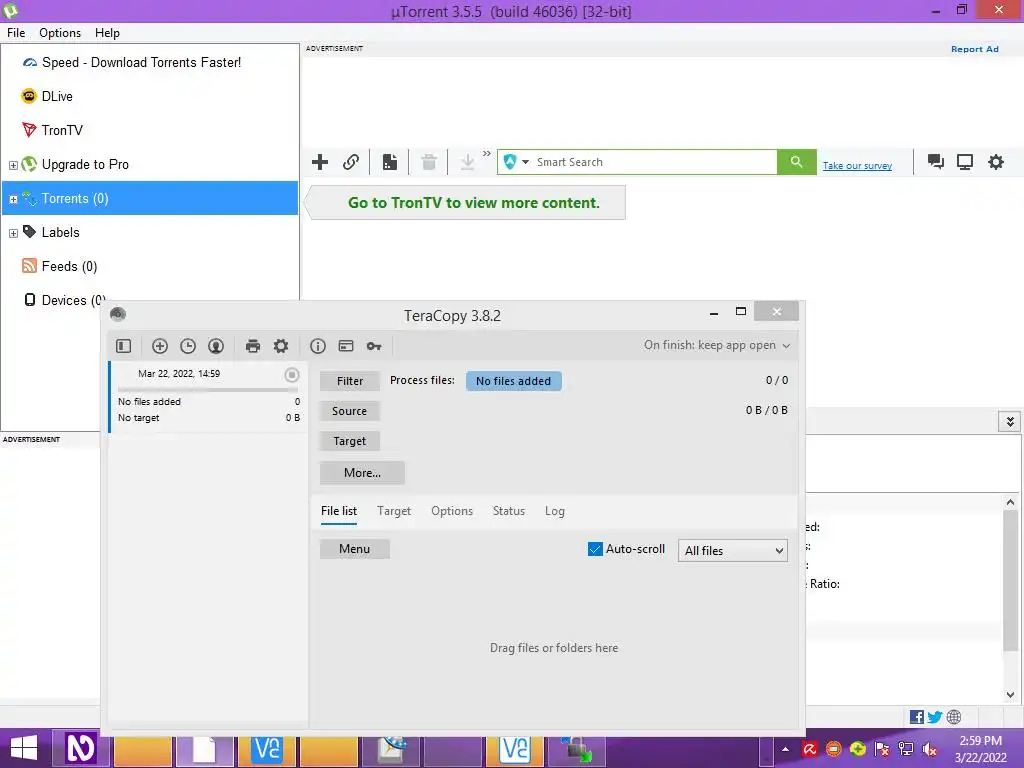This screenshot has height=768, width=1024.
Task: Click the Report Ad link
Action: 974,49
